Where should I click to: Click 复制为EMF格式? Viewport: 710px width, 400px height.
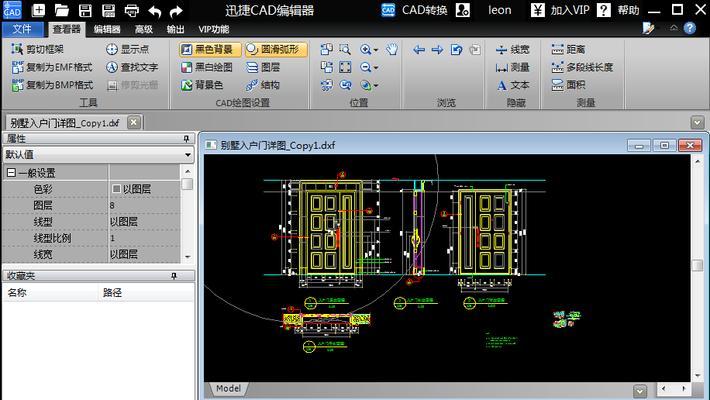tap(52, 67)
